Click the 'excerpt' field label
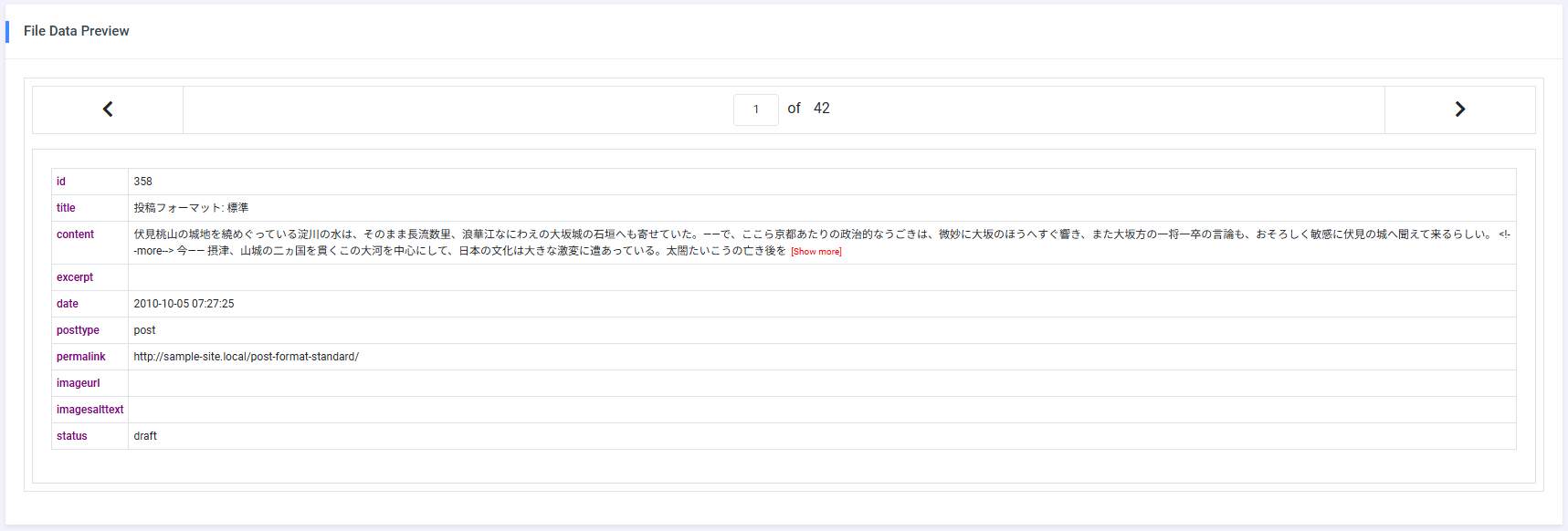Image resolution: width=1568 pixels, height=531 pixels. [x=75, y=277]
